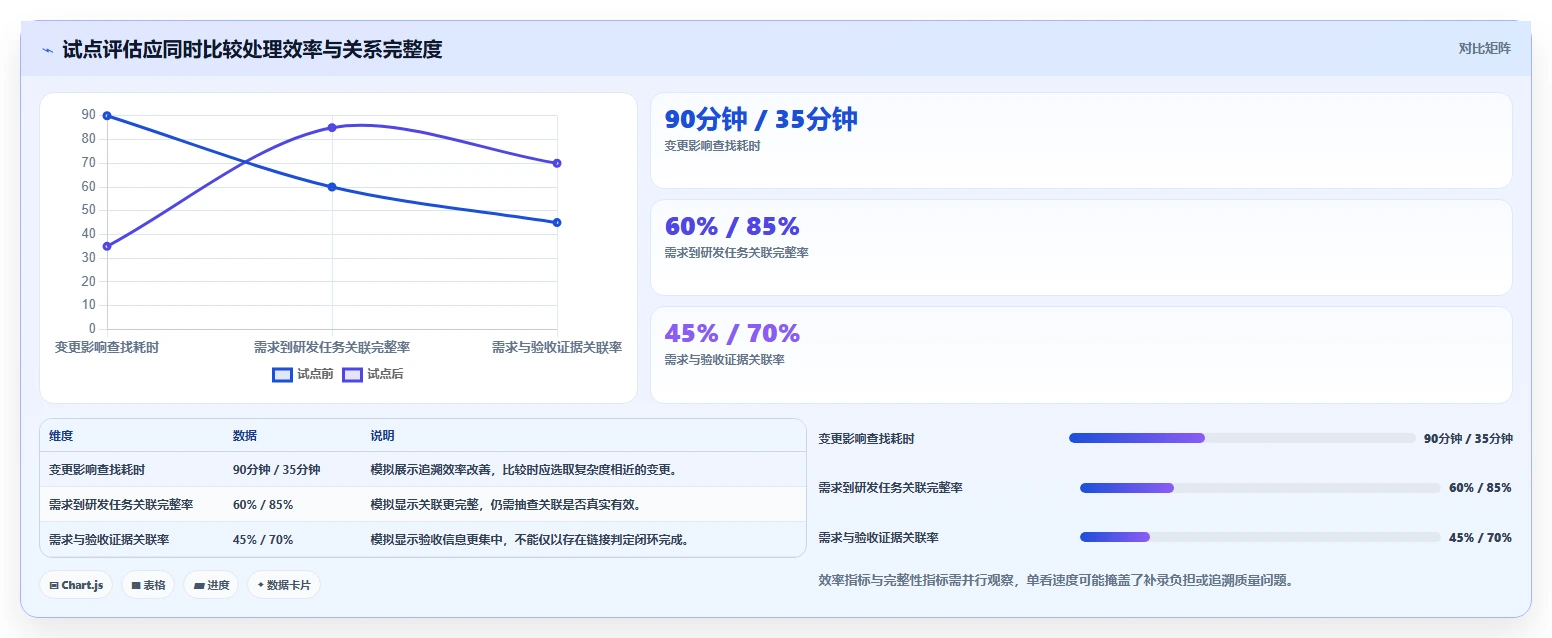The image size is (1552, 638).
Task: Click the 需求到研发任务关联完整率 progress bar
Action: tap(1260, 488)
